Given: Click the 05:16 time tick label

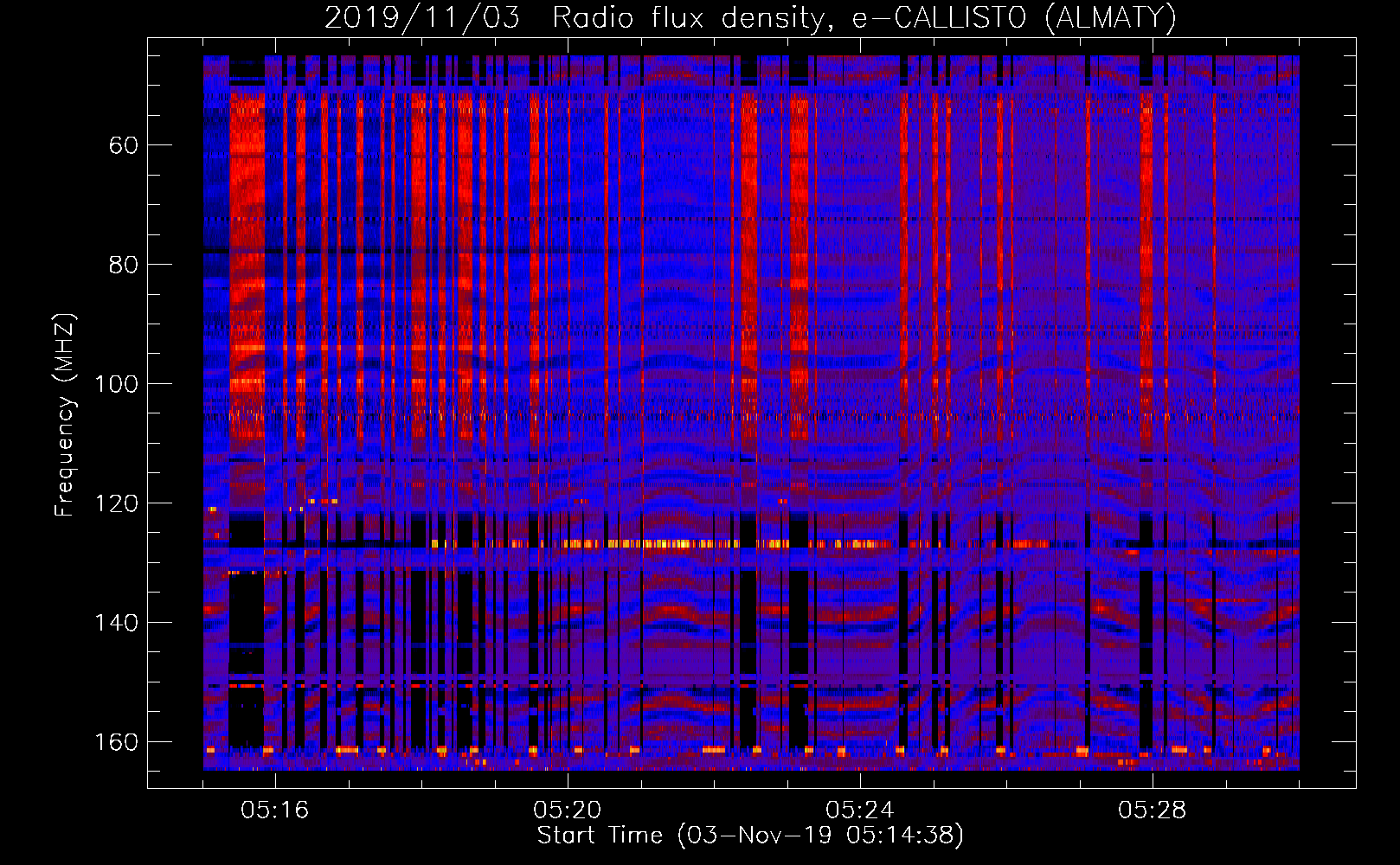Looking at the screenshot, I should (274, 811).
